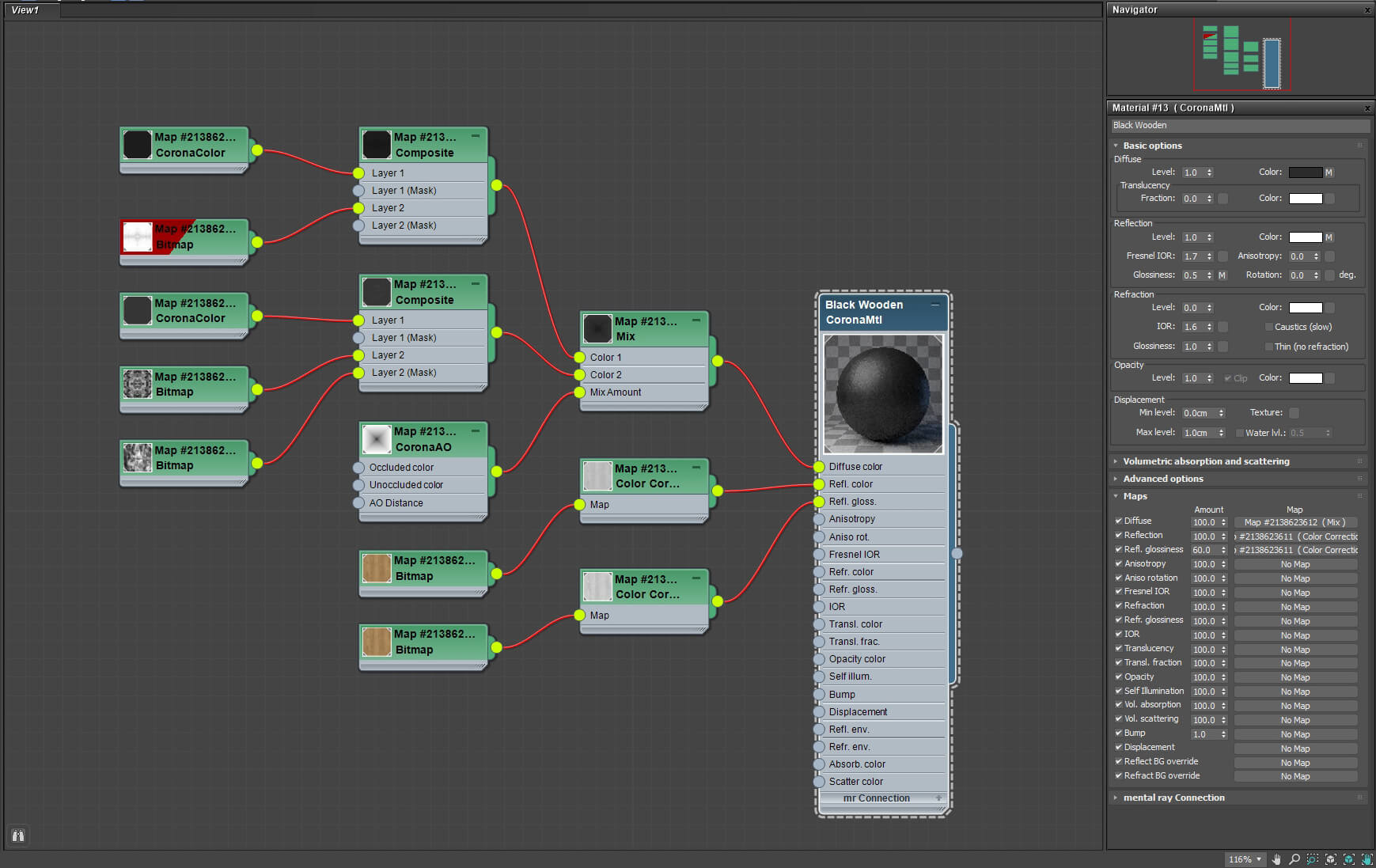
Task: Toggle the Bump map checkbox
Action: point(1118,733)
